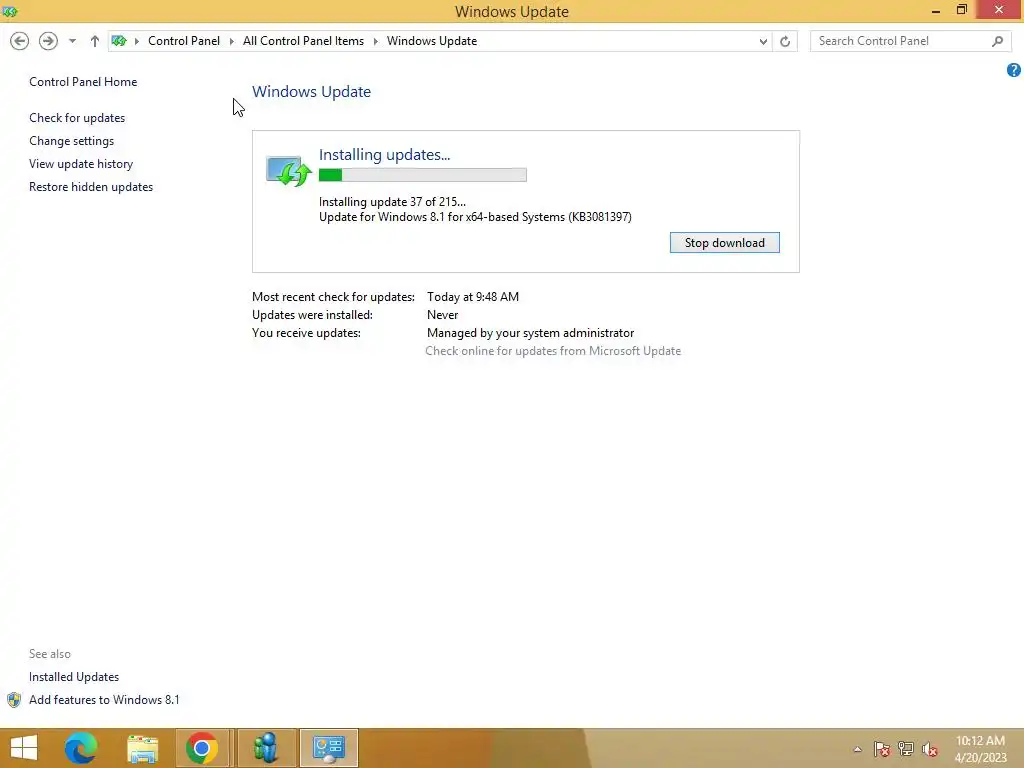Go up one level with Up arrow
Viewport: 1024px width, 768px height.
point(95,41)
